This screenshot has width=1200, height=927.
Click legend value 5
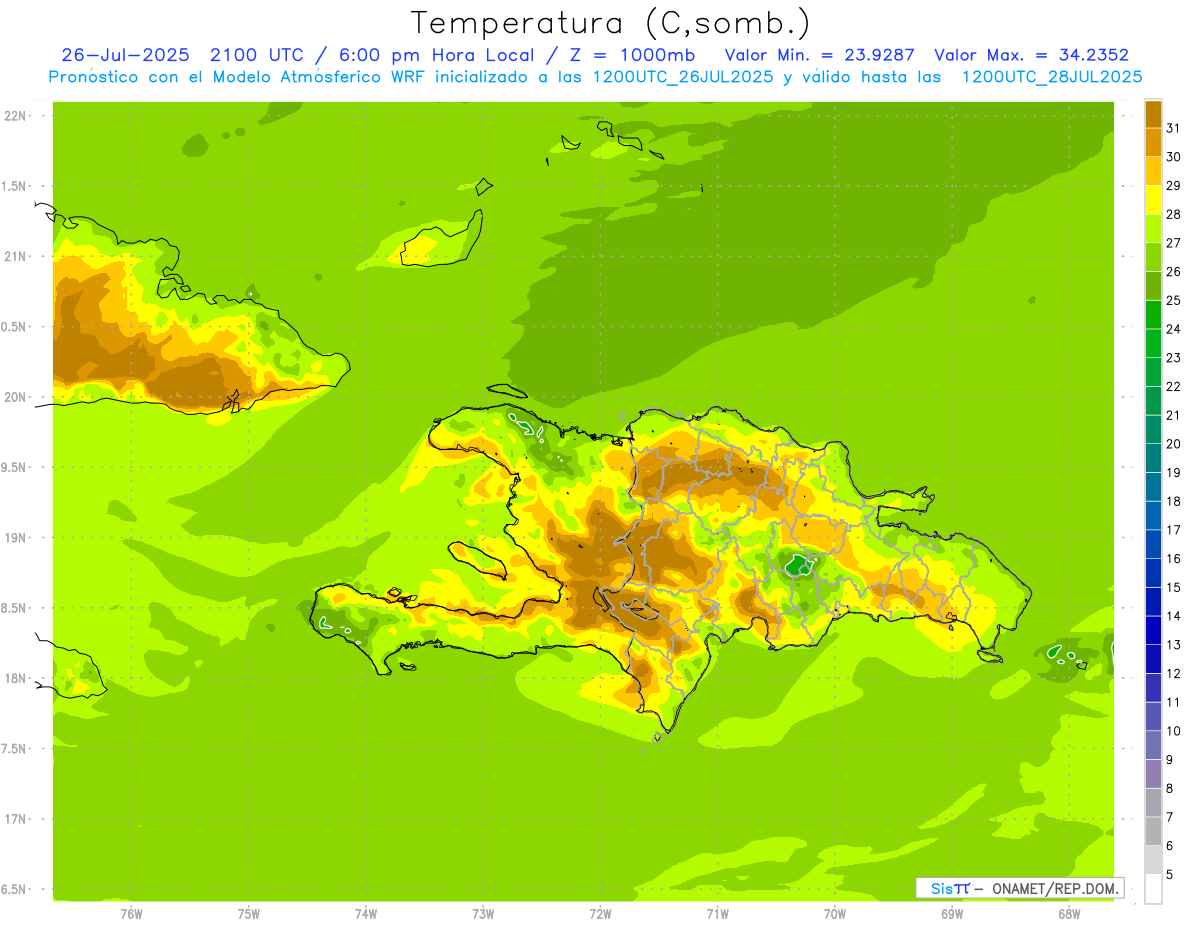1170,875
